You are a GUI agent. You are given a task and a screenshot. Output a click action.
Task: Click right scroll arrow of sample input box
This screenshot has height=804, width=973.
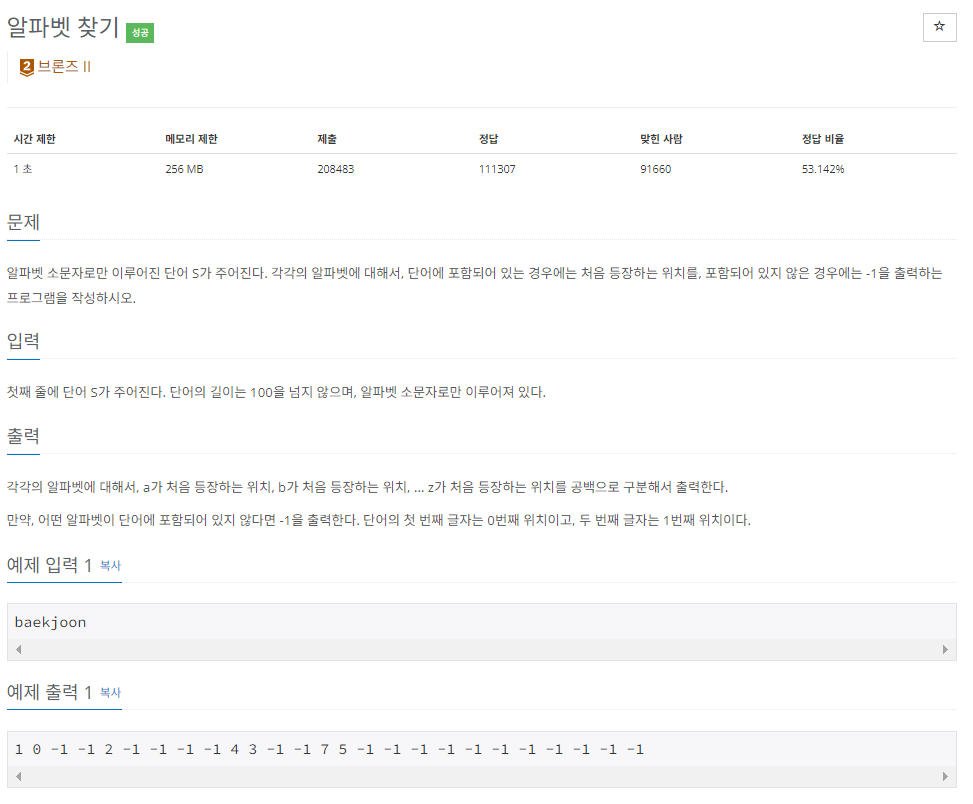pyautogui.click(x=945, y=650)
